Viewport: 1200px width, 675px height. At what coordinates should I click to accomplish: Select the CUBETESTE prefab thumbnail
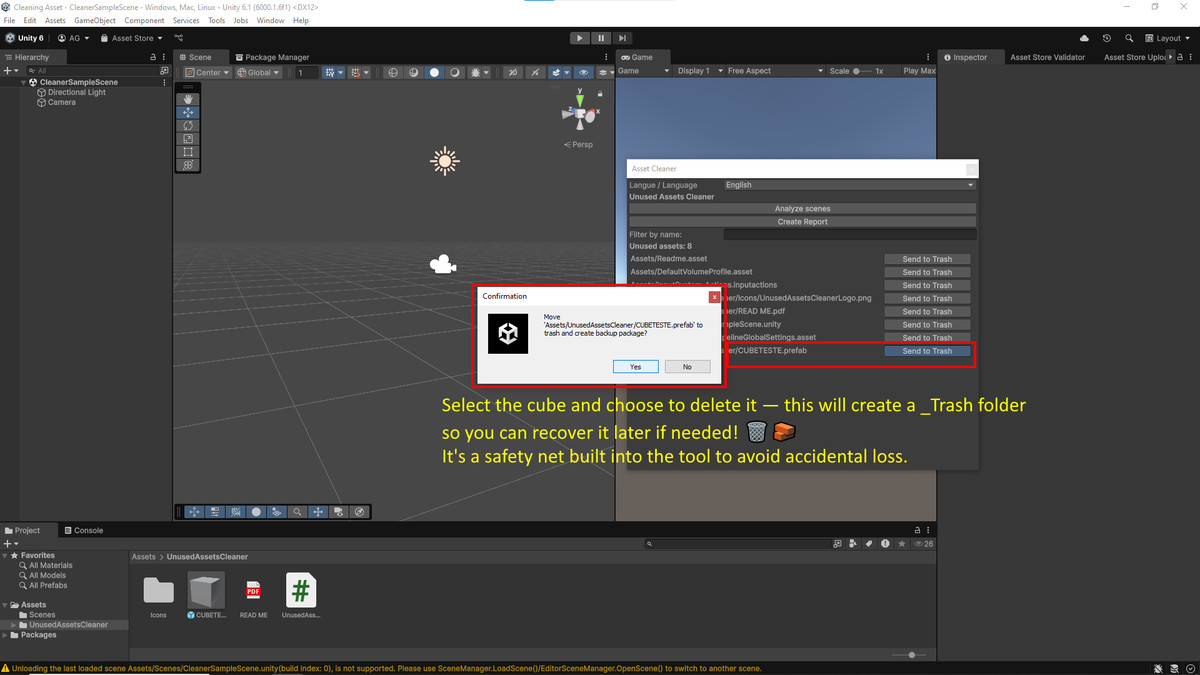pos(206,591)
